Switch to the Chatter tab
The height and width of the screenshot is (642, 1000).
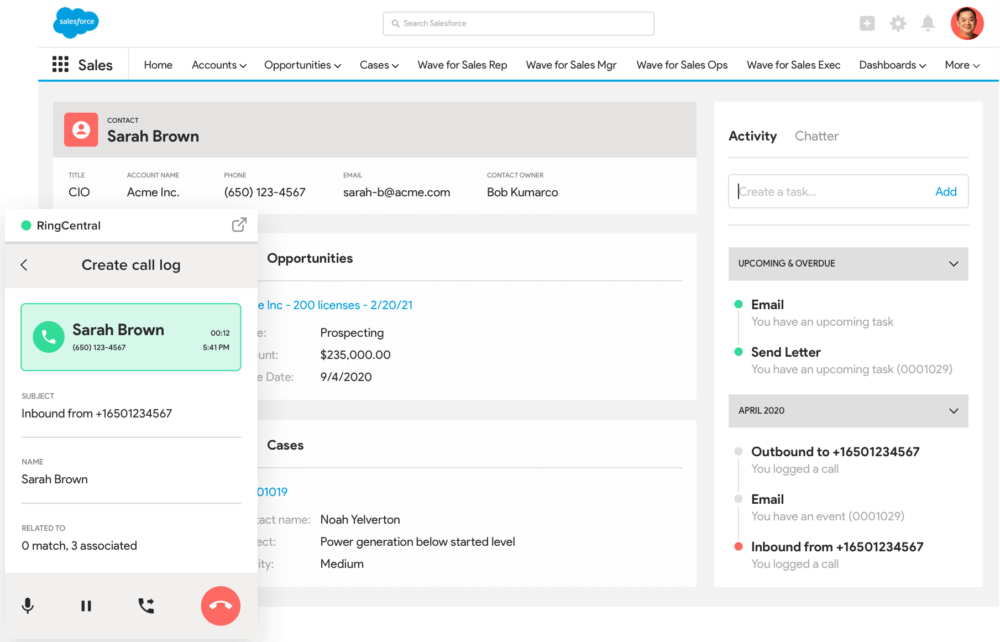point(816,135)
